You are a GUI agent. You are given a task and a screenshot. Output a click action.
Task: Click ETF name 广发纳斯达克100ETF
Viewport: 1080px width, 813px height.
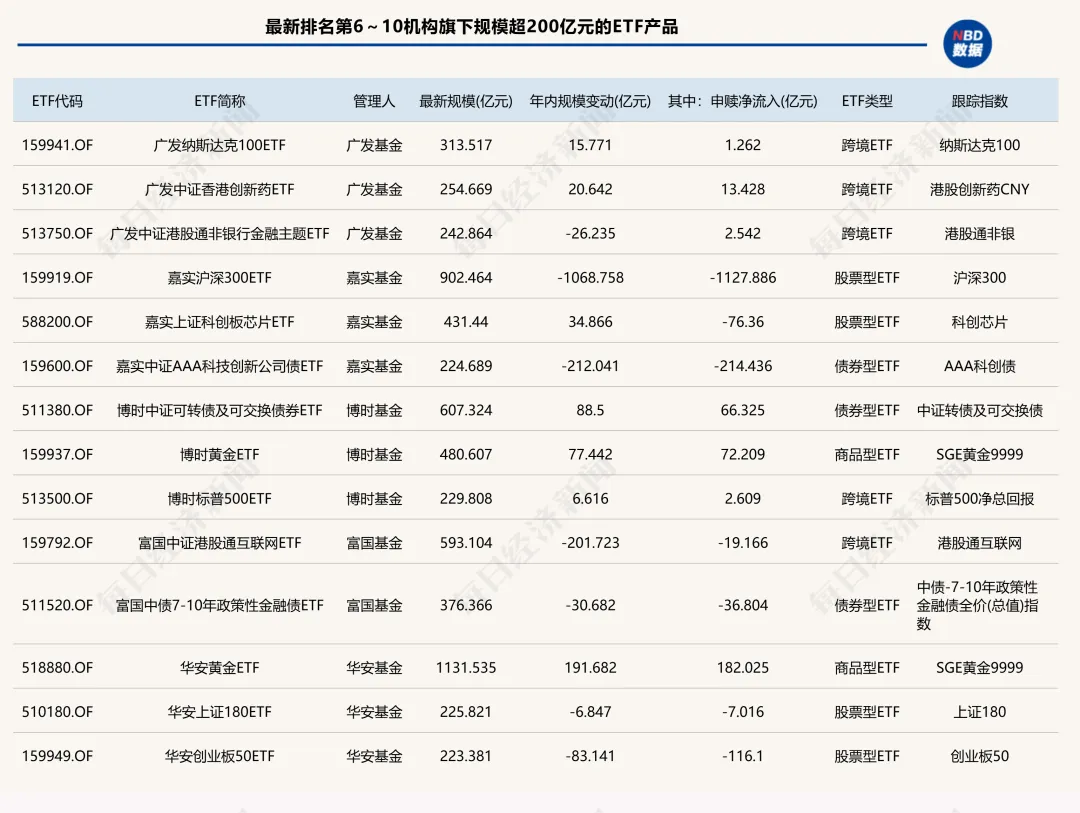point(220,145)
